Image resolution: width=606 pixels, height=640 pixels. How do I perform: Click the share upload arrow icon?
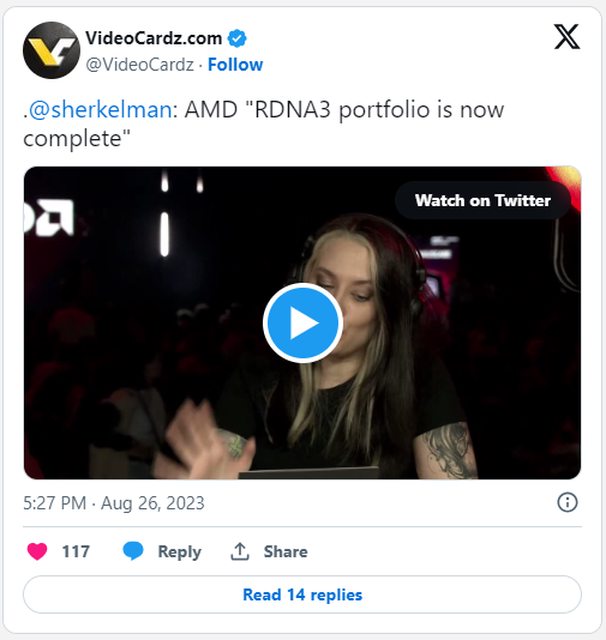coord(240,551)
